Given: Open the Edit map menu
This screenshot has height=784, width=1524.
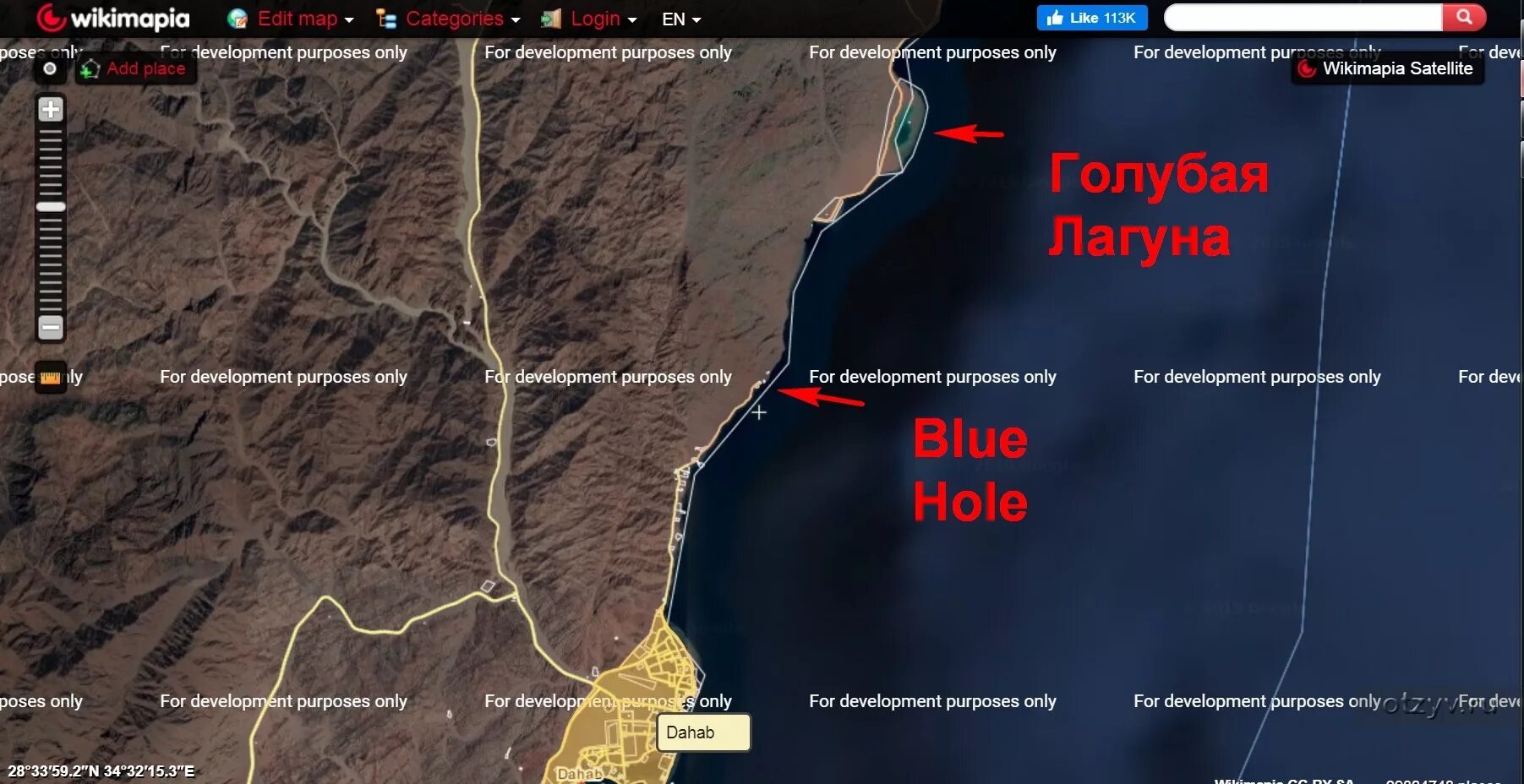Looking at the screenshot, I should [x=291, y=19].
